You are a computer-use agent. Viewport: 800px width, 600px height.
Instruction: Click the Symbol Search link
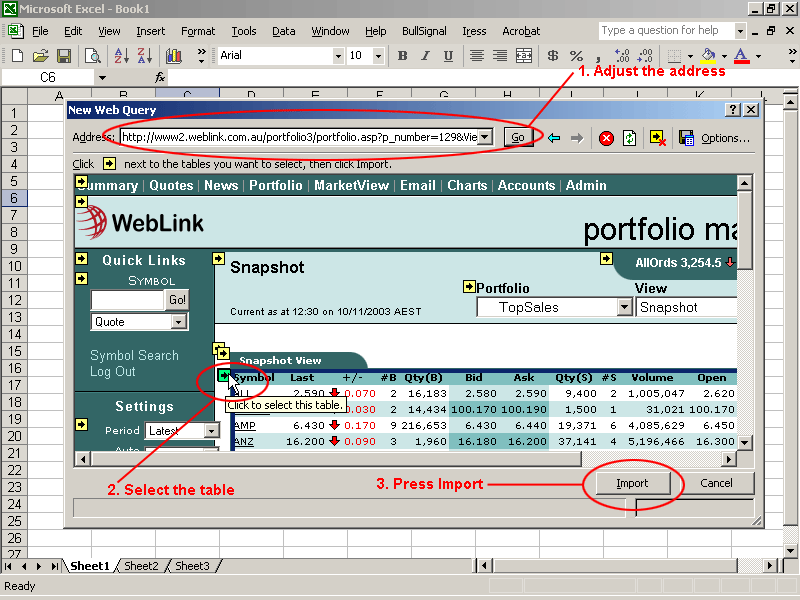134,355
